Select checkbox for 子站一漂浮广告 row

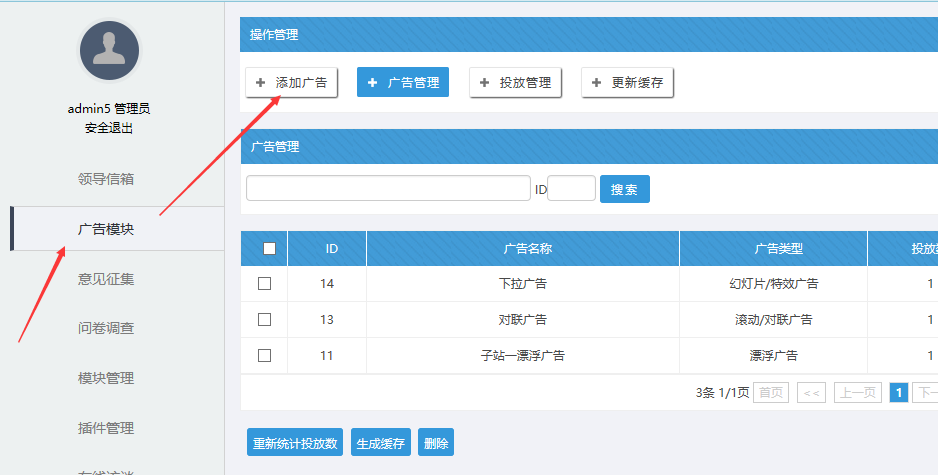click(x=265, y=355)
